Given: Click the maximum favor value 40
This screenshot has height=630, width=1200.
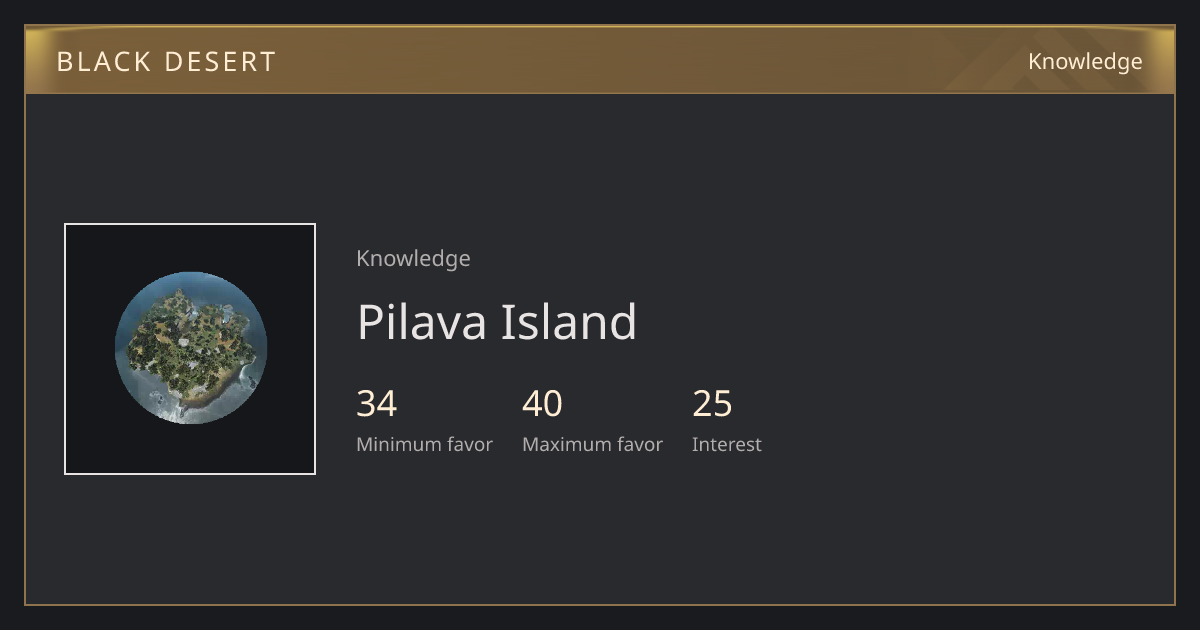Looking at the screenshot, I should 542,404.
